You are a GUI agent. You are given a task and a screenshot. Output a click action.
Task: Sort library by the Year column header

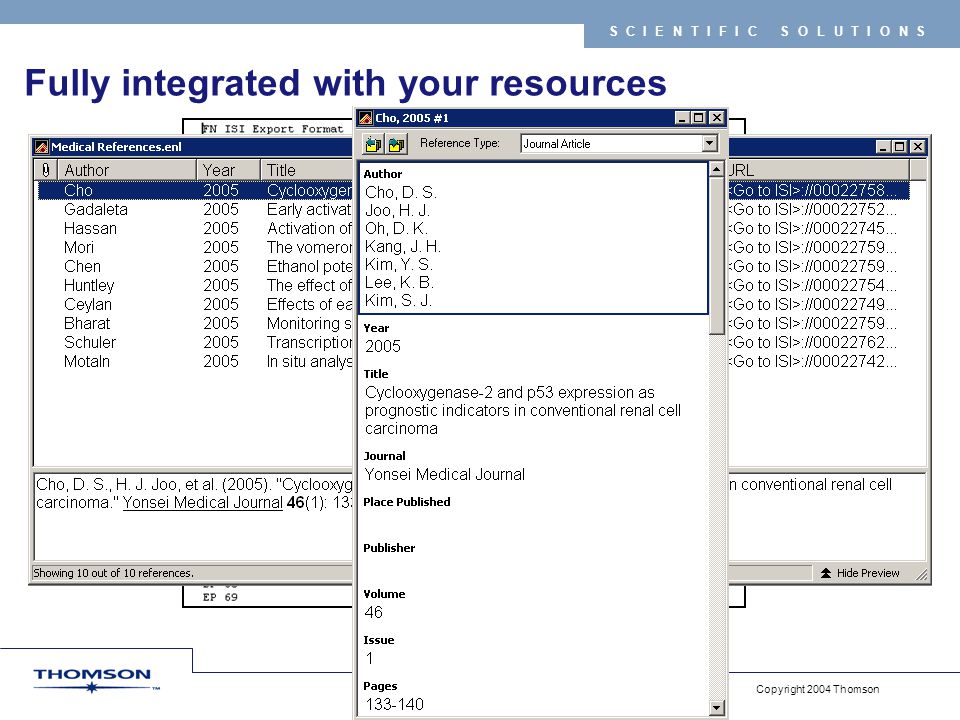pos(228,170)
